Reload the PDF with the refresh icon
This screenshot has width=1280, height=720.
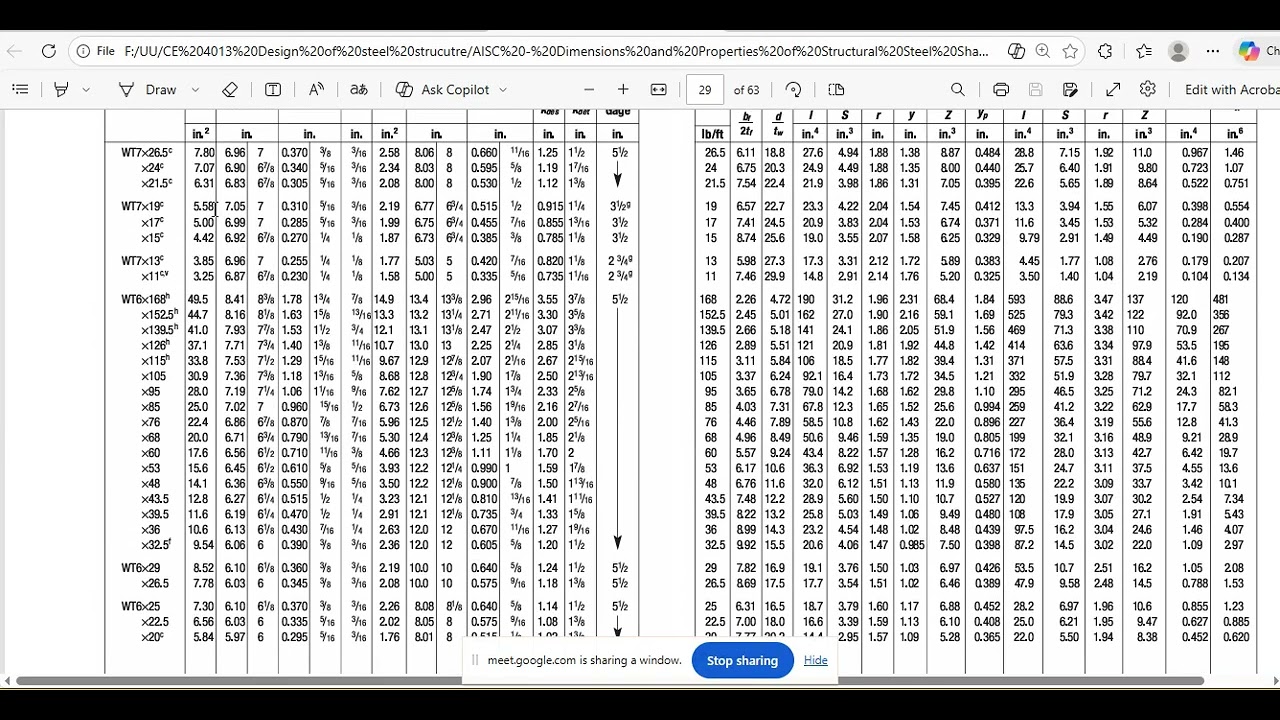[x=48, y=51]
